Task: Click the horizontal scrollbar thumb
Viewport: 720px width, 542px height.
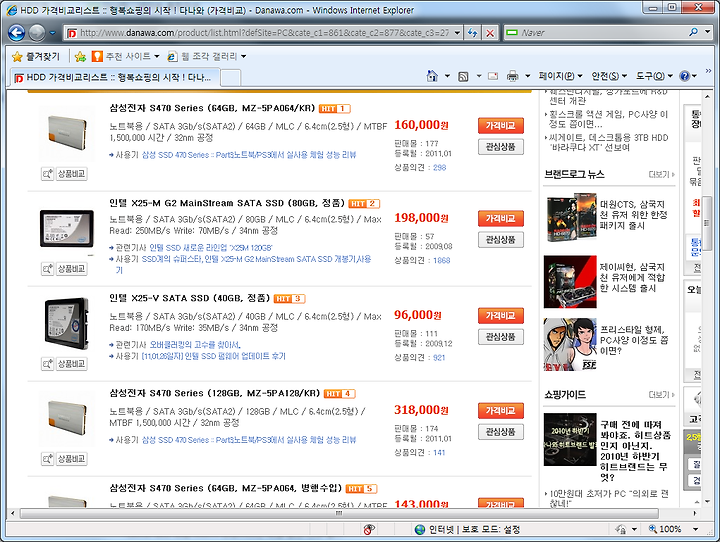Action: click(x=339, y=513)
